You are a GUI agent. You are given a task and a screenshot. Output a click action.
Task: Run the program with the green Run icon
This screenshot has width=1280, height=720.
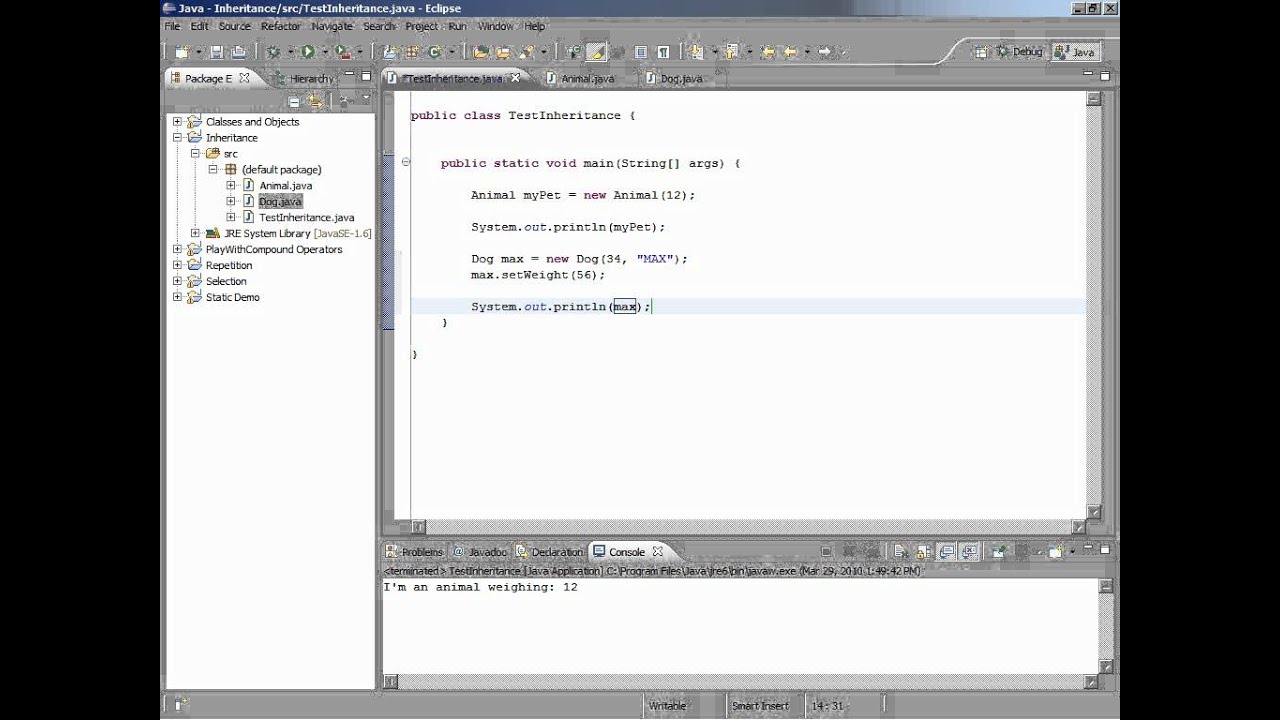click(x=308, y=51)
